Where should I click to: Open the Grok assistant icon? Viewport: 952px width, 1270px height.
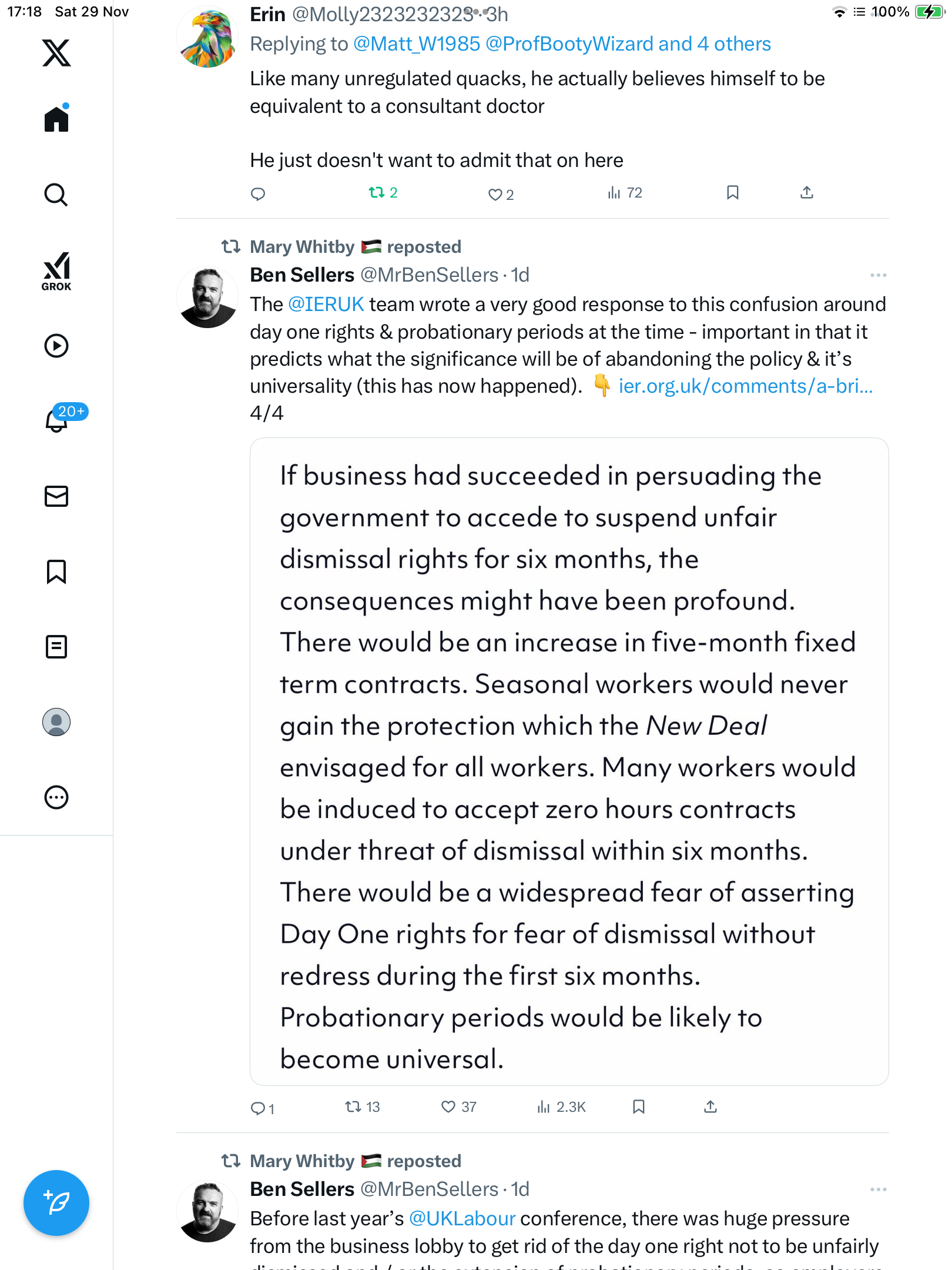point(56,271)
